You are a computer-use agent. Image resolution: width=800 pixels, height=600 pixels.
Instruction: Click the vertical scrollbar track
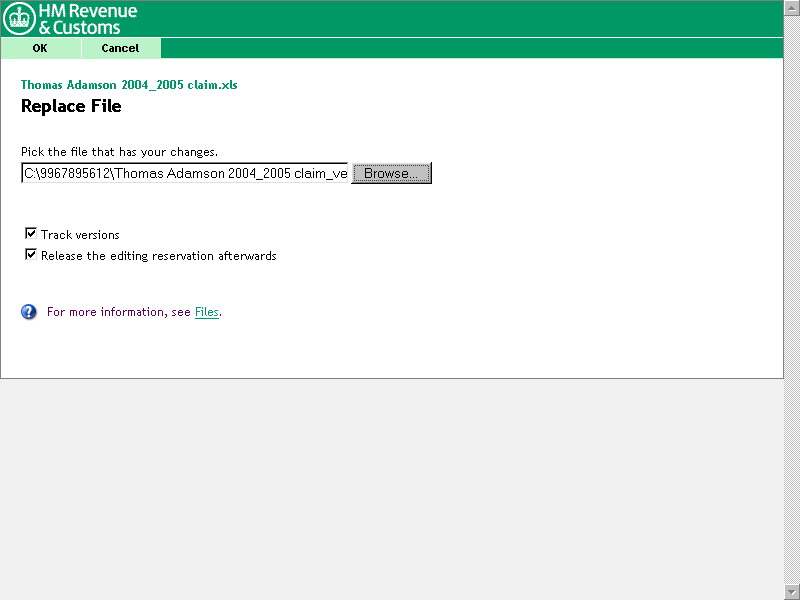(x=792, y=300)
